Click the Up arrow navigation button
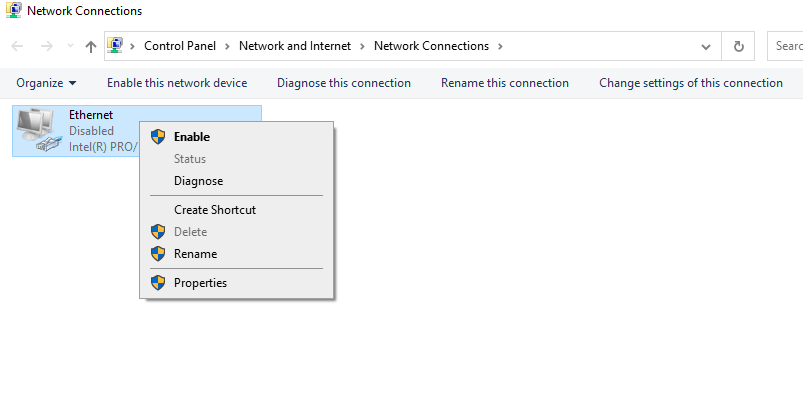Viewport: 803px width, 409px height. coord(91,46)
